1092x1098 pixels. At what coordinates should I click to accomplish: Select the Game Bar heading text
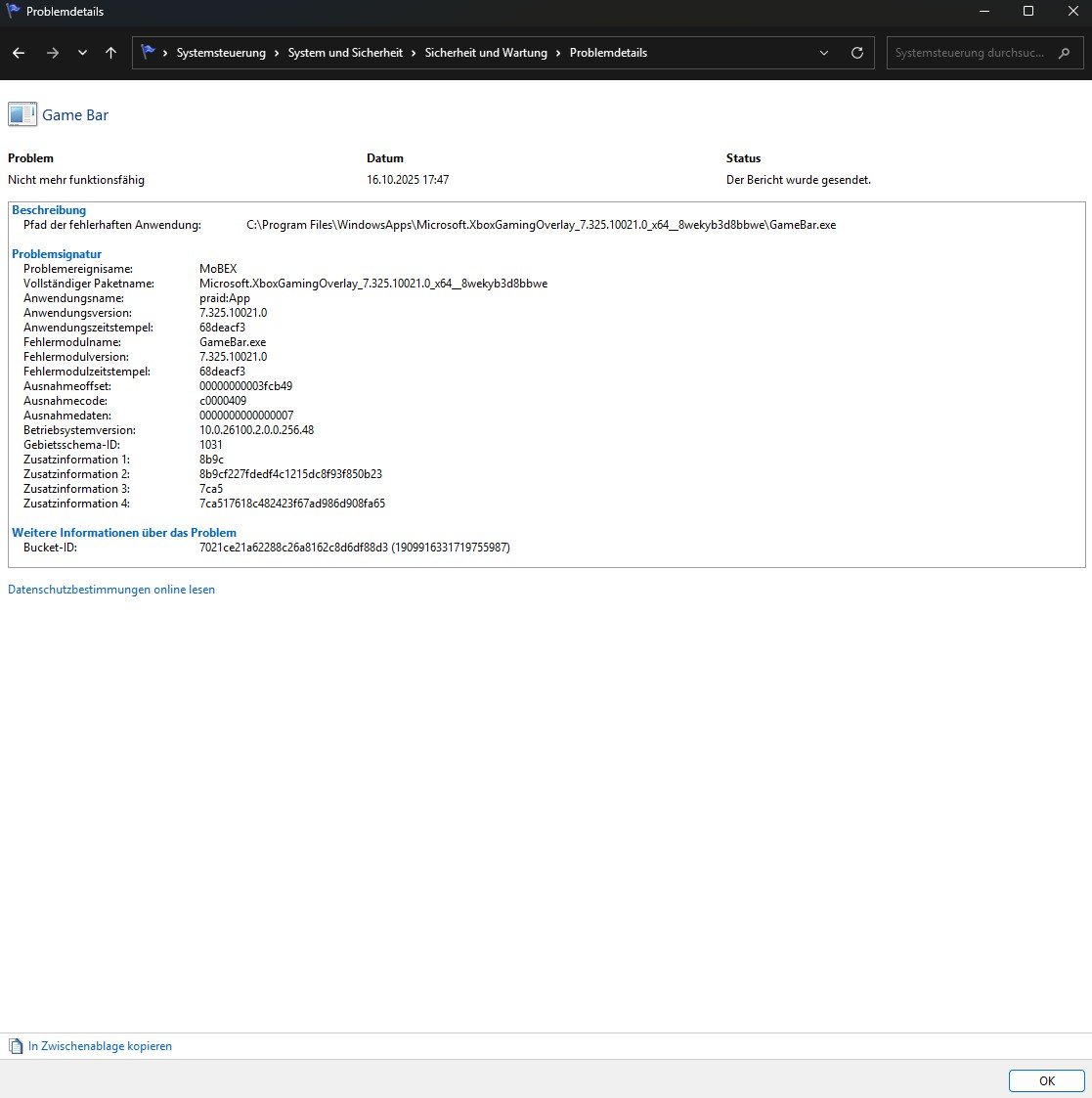tap(75, 114)
